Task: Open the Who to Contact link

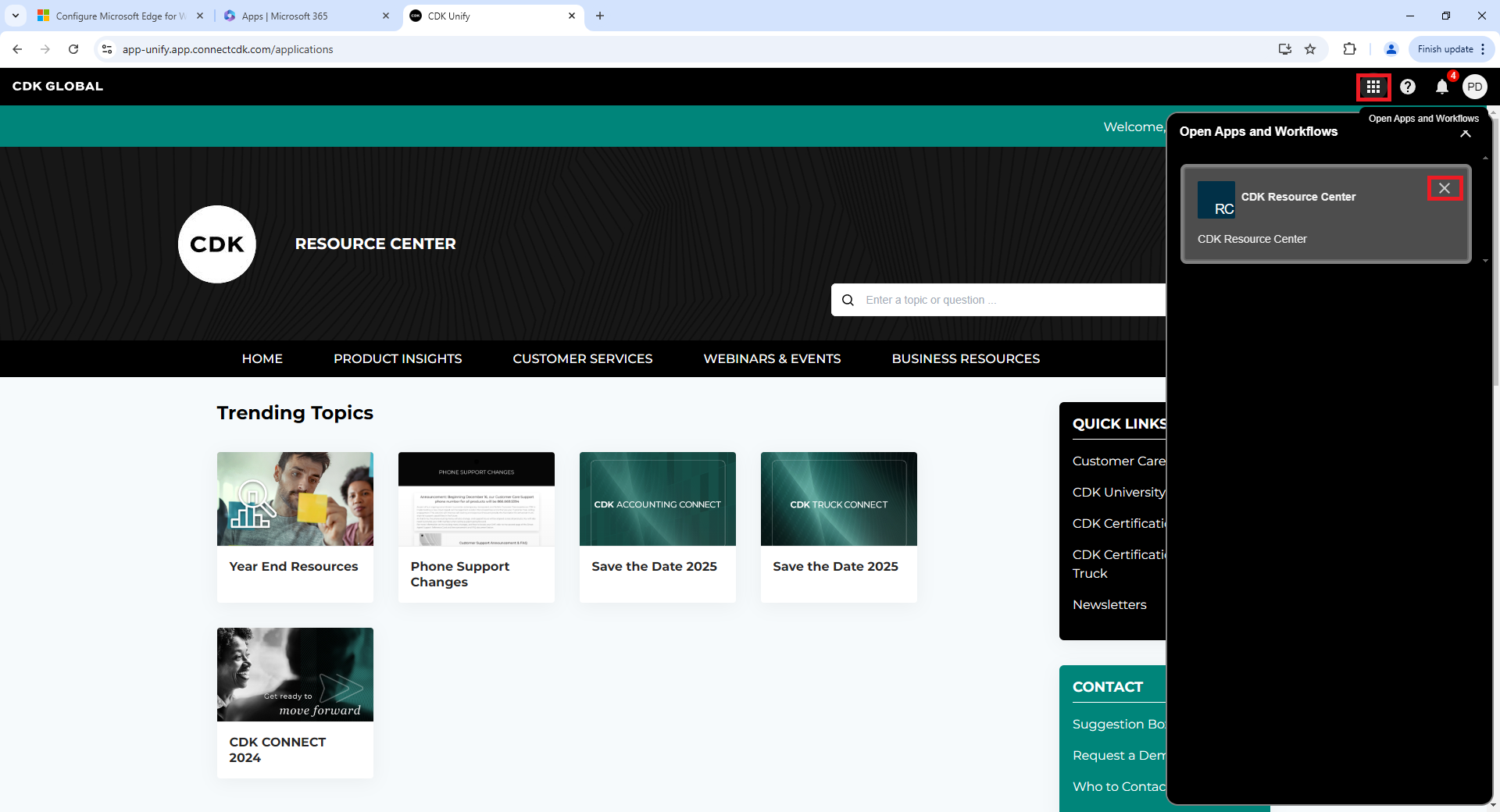Action: (x=1119, y=787)
